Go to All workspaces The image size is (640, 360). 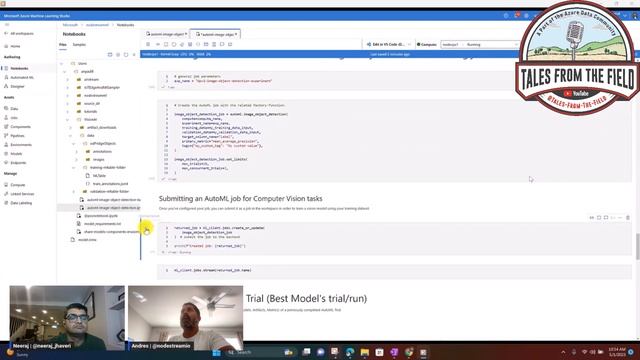click(19, 33)
